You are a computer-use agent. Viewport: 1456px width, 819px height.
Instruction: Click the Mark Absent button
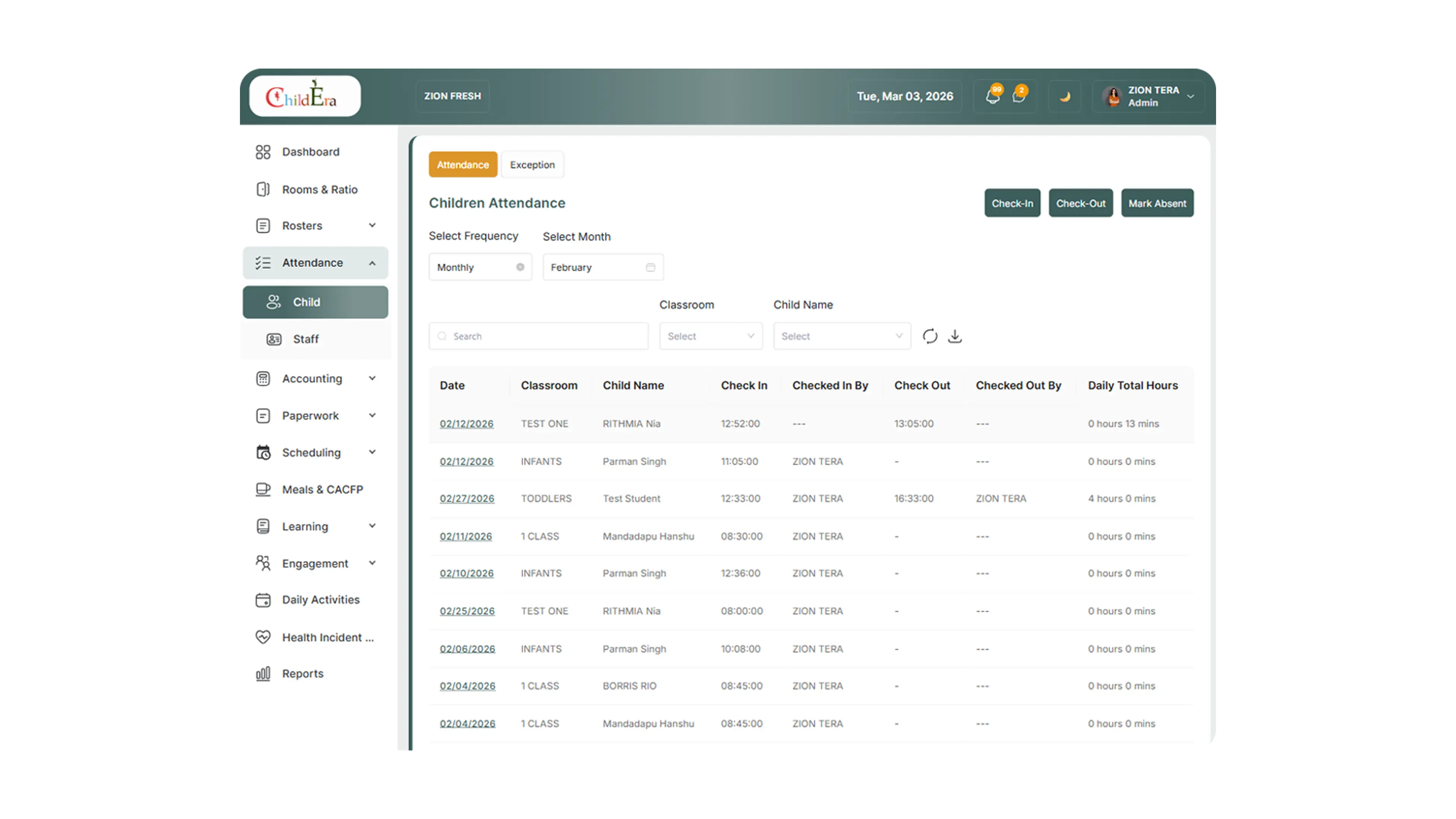(1157, 203)
